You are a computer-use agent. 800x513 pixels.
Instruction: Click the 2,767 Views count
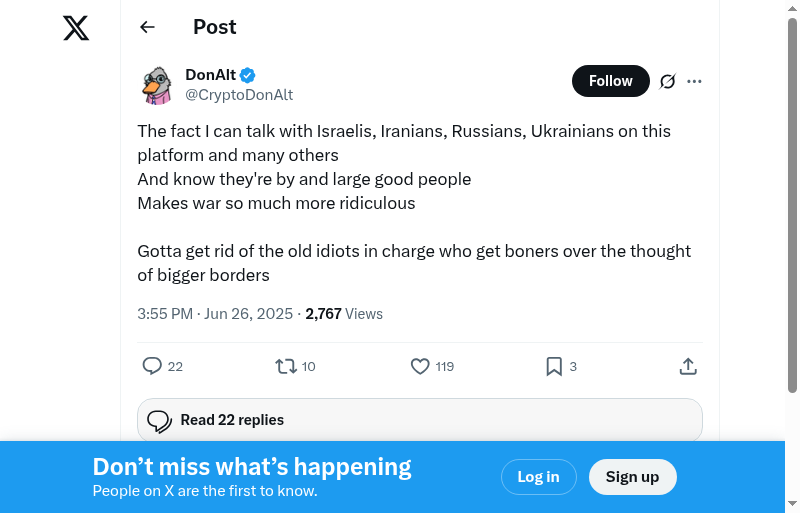(344, 314)
